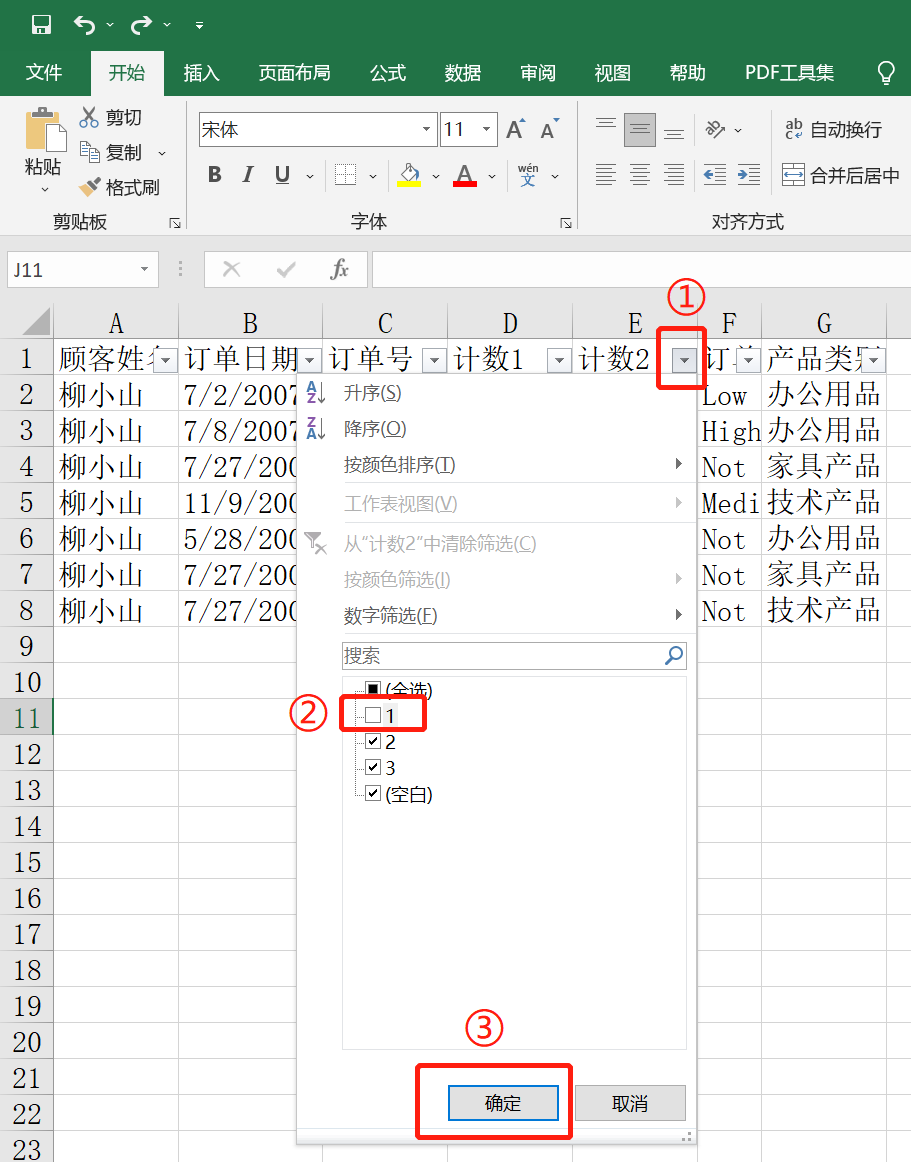
Task: Click Align Right icon
Action: click(x=674, y=175)
